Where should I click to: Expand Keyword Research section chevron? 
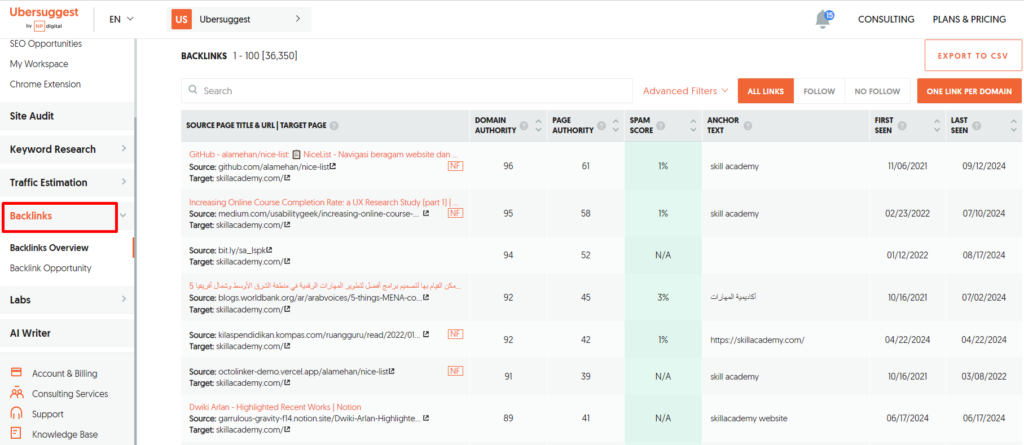pyautogui.click(x=124, y=149)
